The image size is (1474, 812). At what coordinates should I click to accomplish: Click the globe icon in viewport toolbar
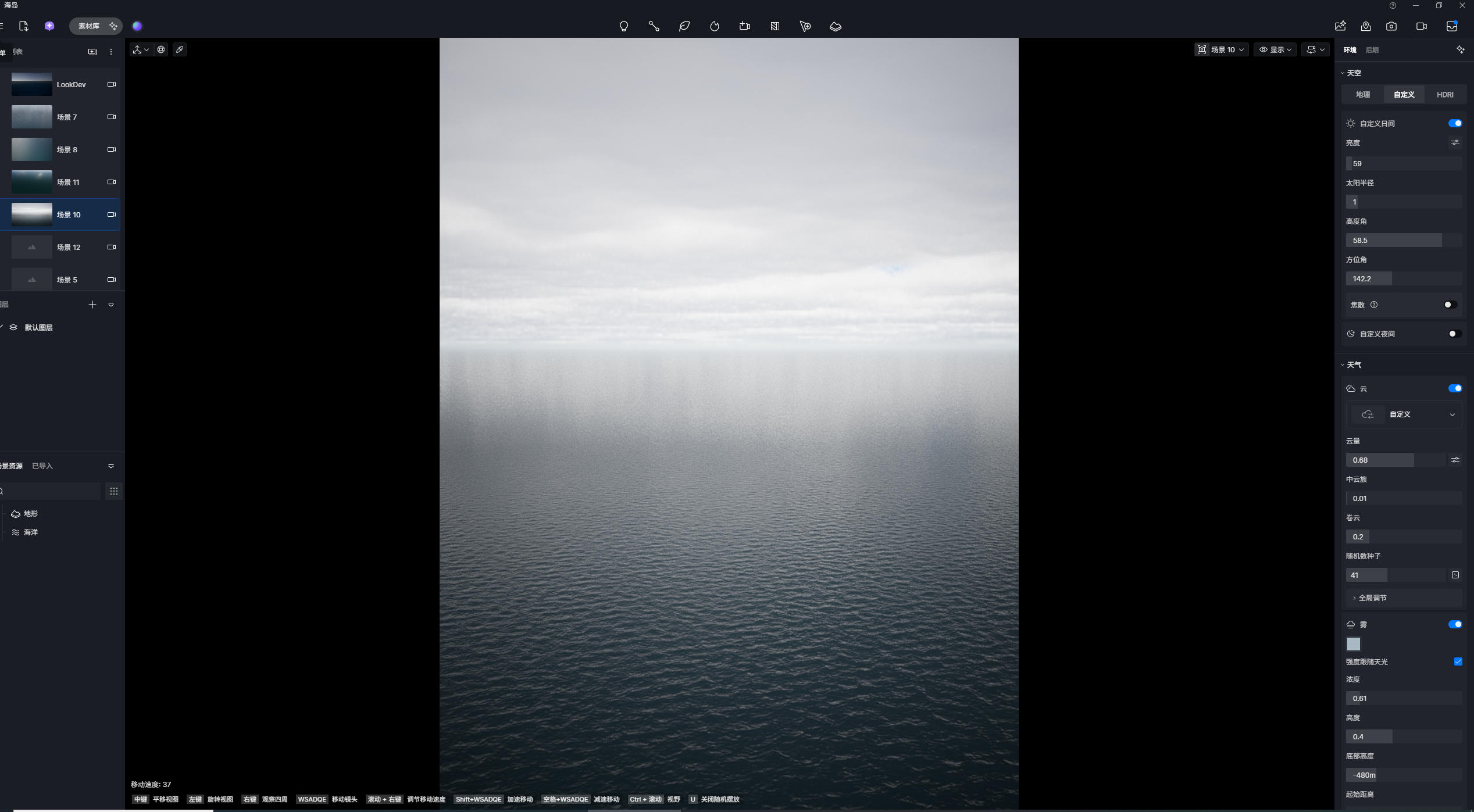tap(161, 49)
